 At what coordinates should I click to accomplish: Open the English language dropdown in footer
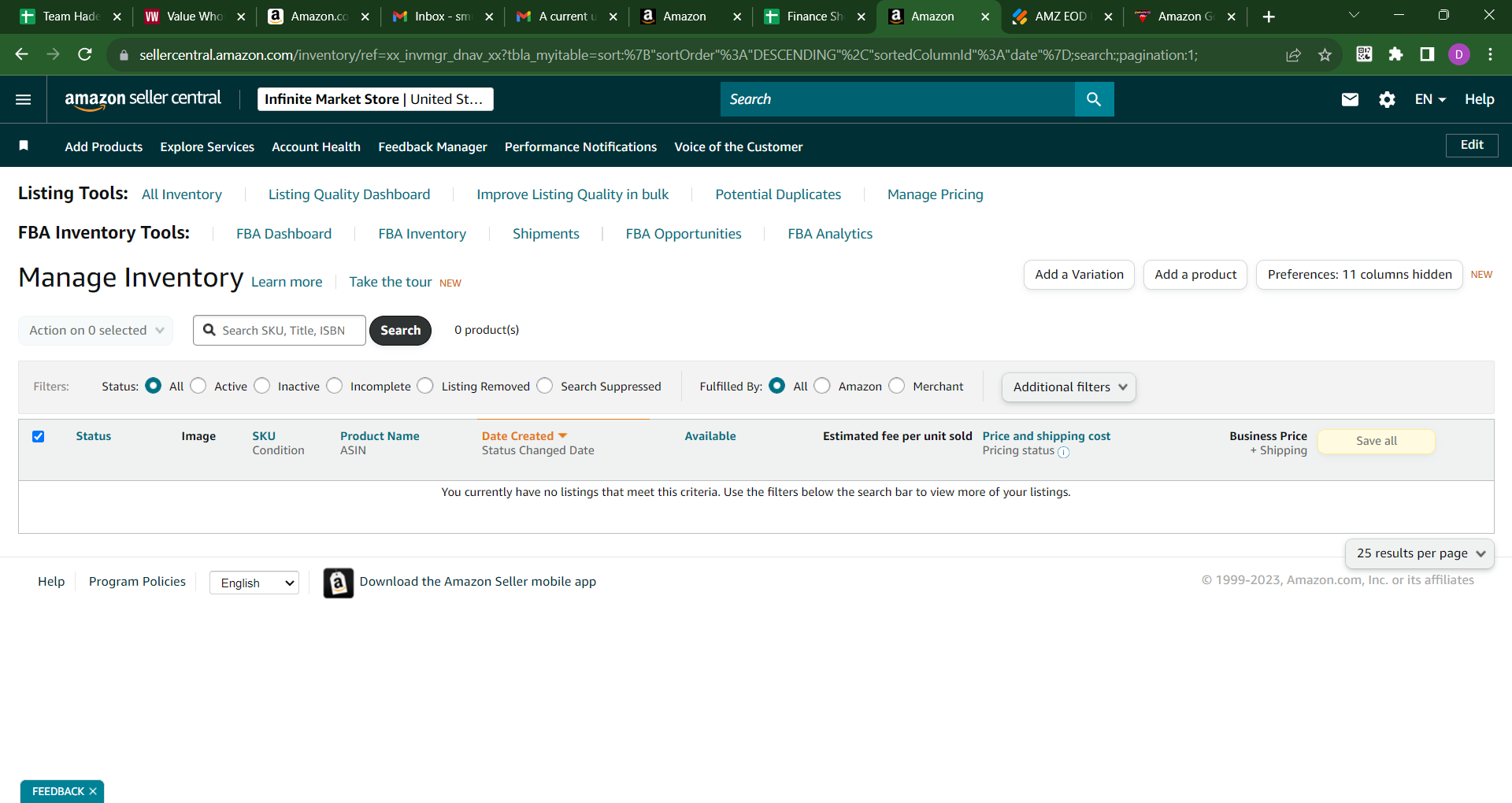pyautogui.click(x=254, y=583)
